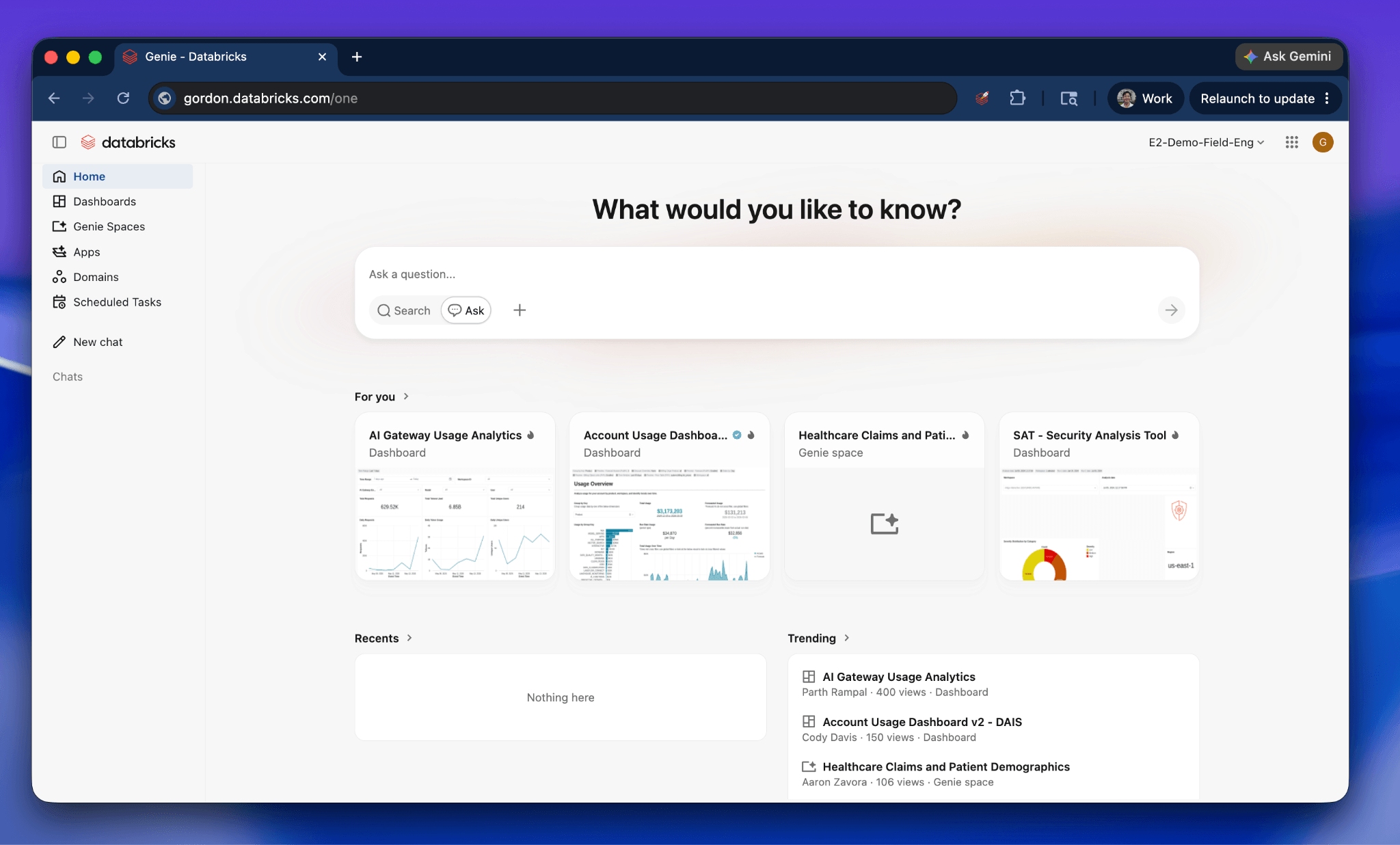This screenshot has width=1400, height=845.
Task: Click the tab search icon in toolbar
Action: click(1069, 98)
